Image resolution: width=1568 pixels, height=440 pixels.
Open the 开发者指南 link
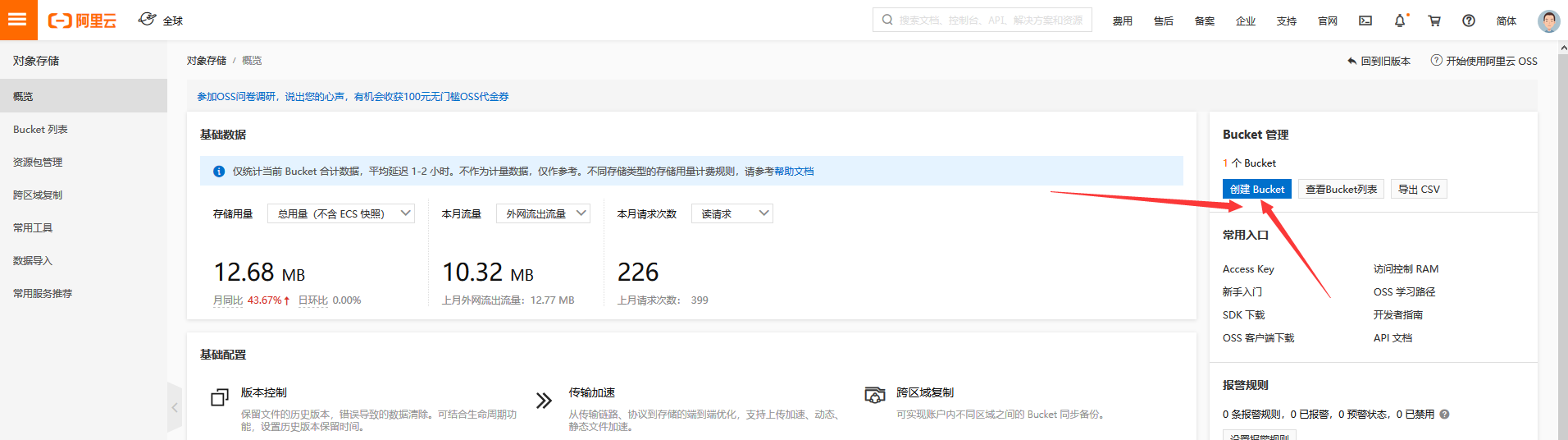point(1398,315)
